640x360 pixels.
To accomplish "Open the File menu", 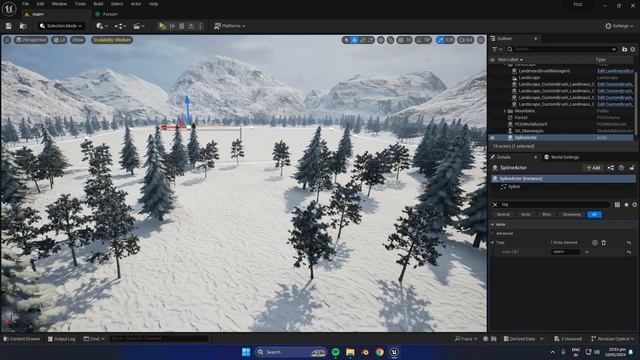I will (25, 4).
